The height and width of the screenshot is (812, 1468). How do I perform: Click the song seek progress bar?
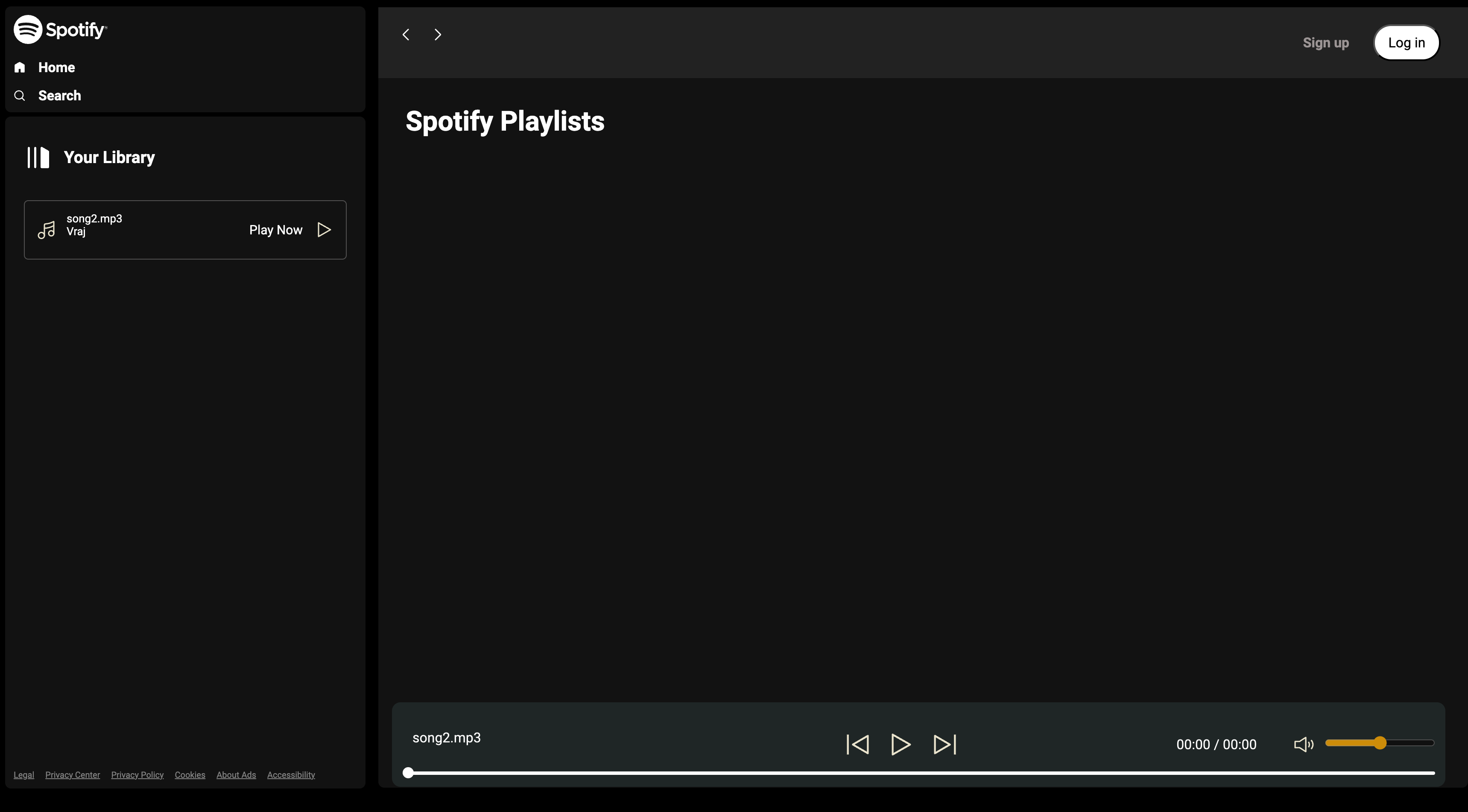920,773
